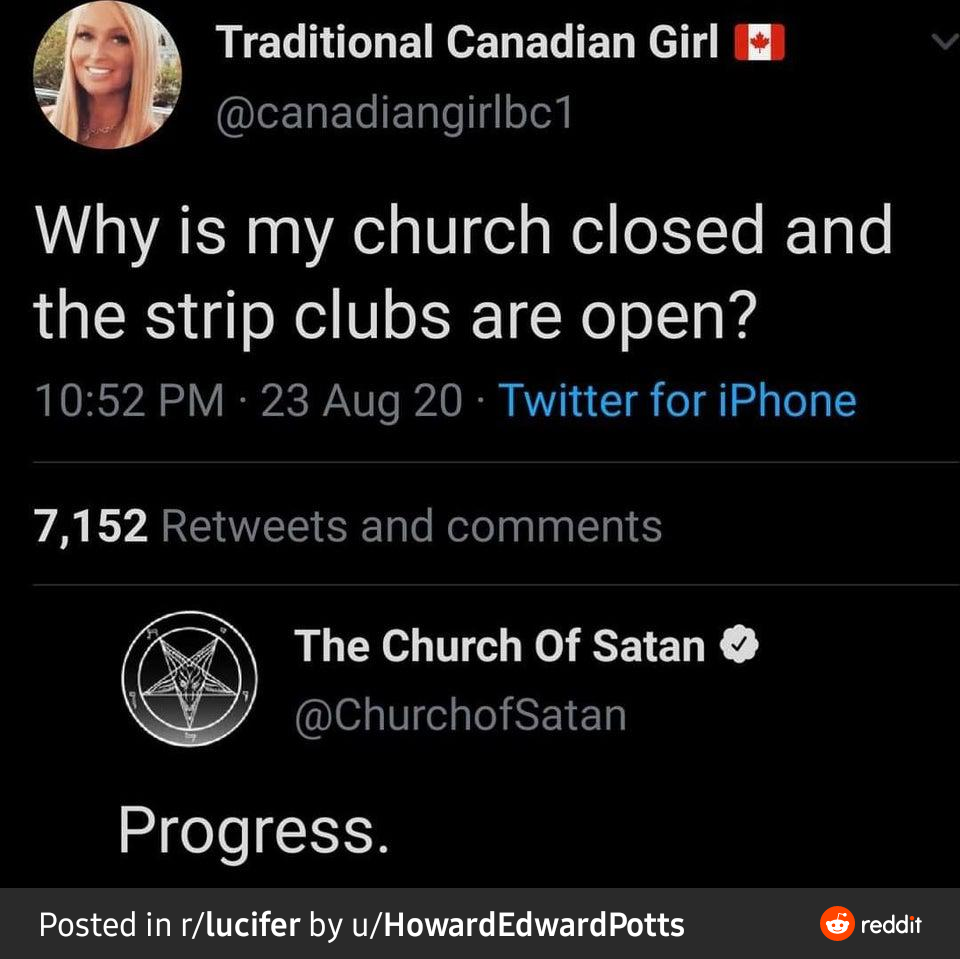Select the @ChurchofSatan handle
The image size is (960, 959).
[x=460, y=715]
